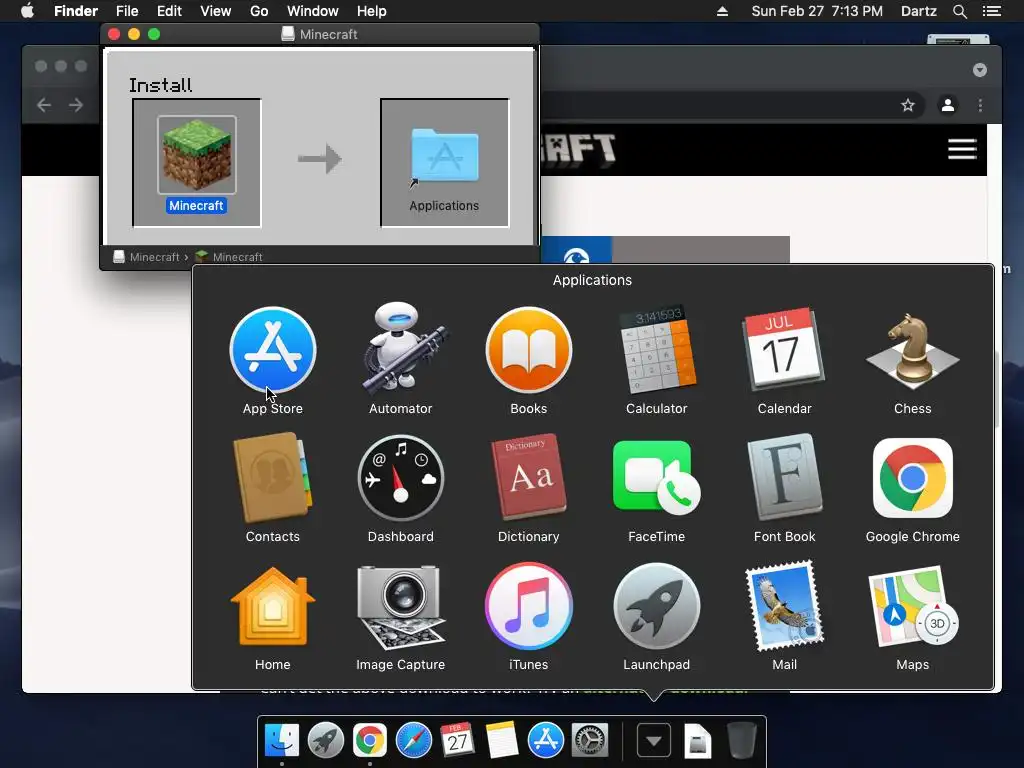1024x768 pixels.
Task: Open Home app in the Applications stack
Action: click(273, 607)
